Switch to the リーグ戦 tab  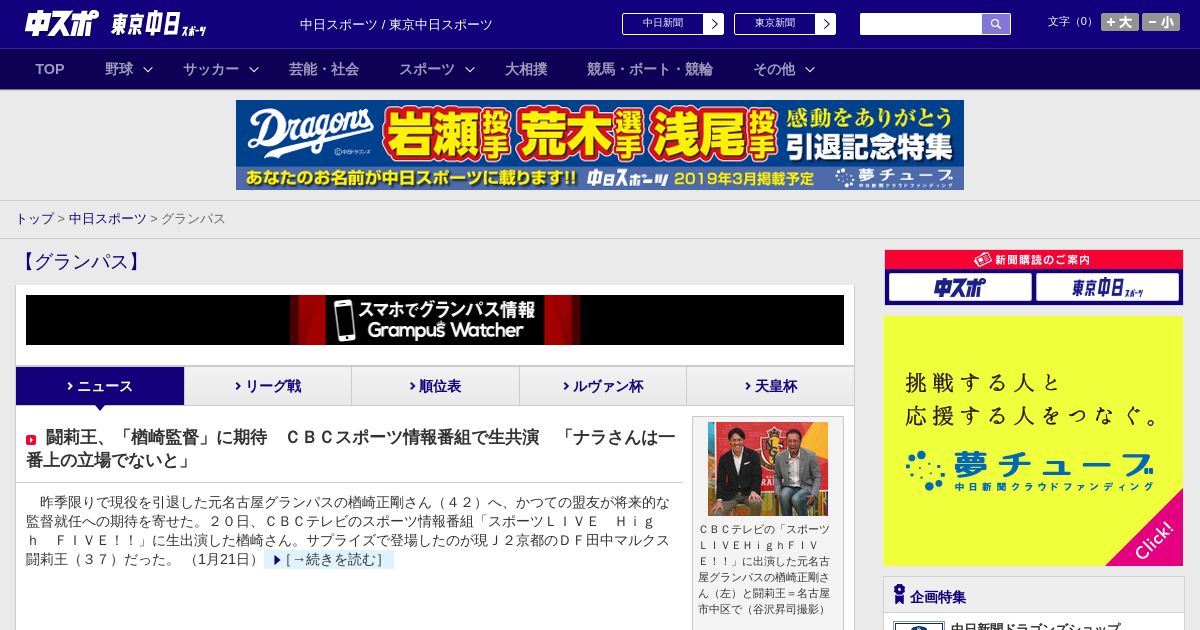tap(268, 386)
